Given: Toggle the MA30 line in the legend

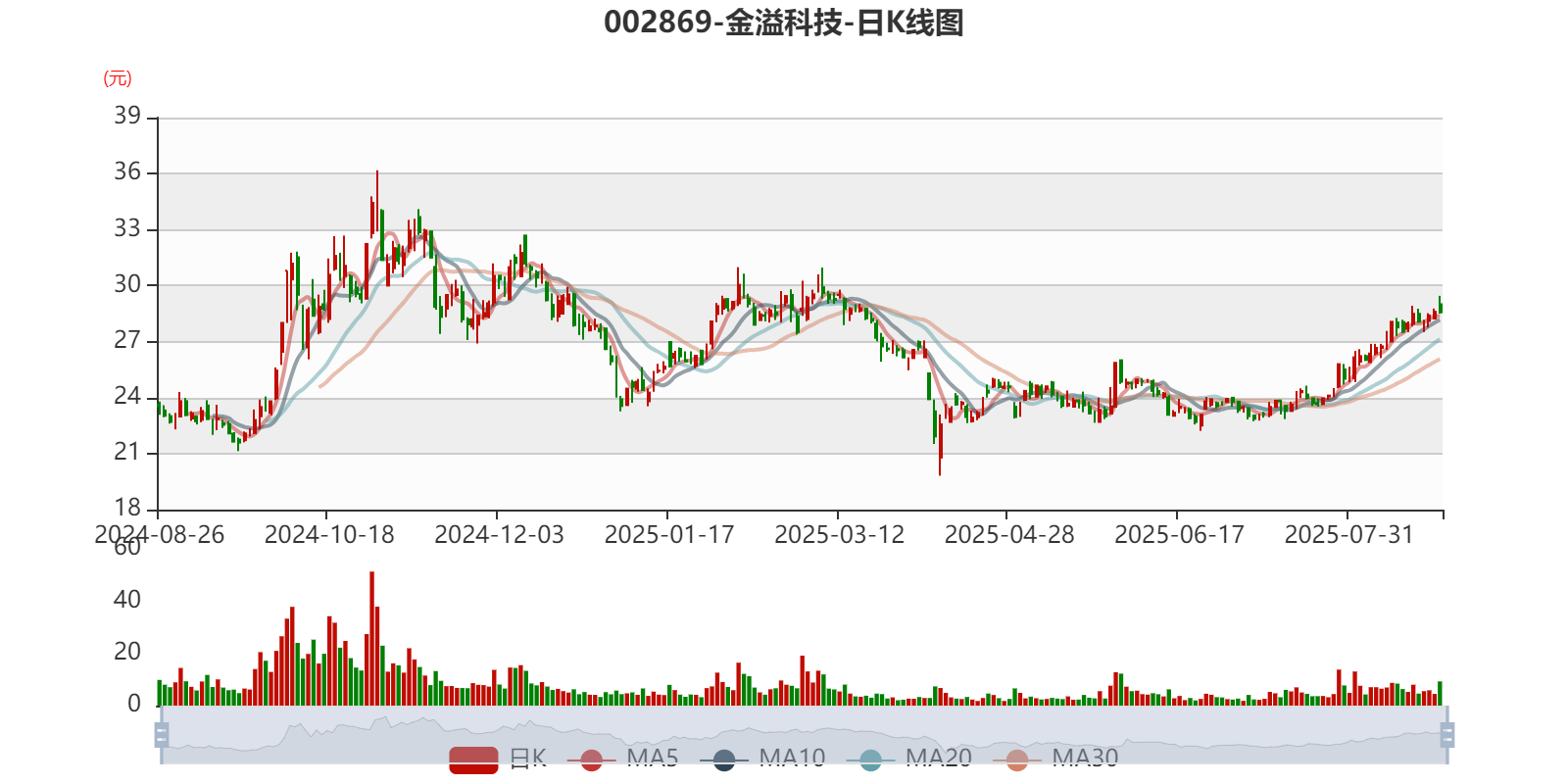Looking at the screenshot, I should pos(1055,759).
